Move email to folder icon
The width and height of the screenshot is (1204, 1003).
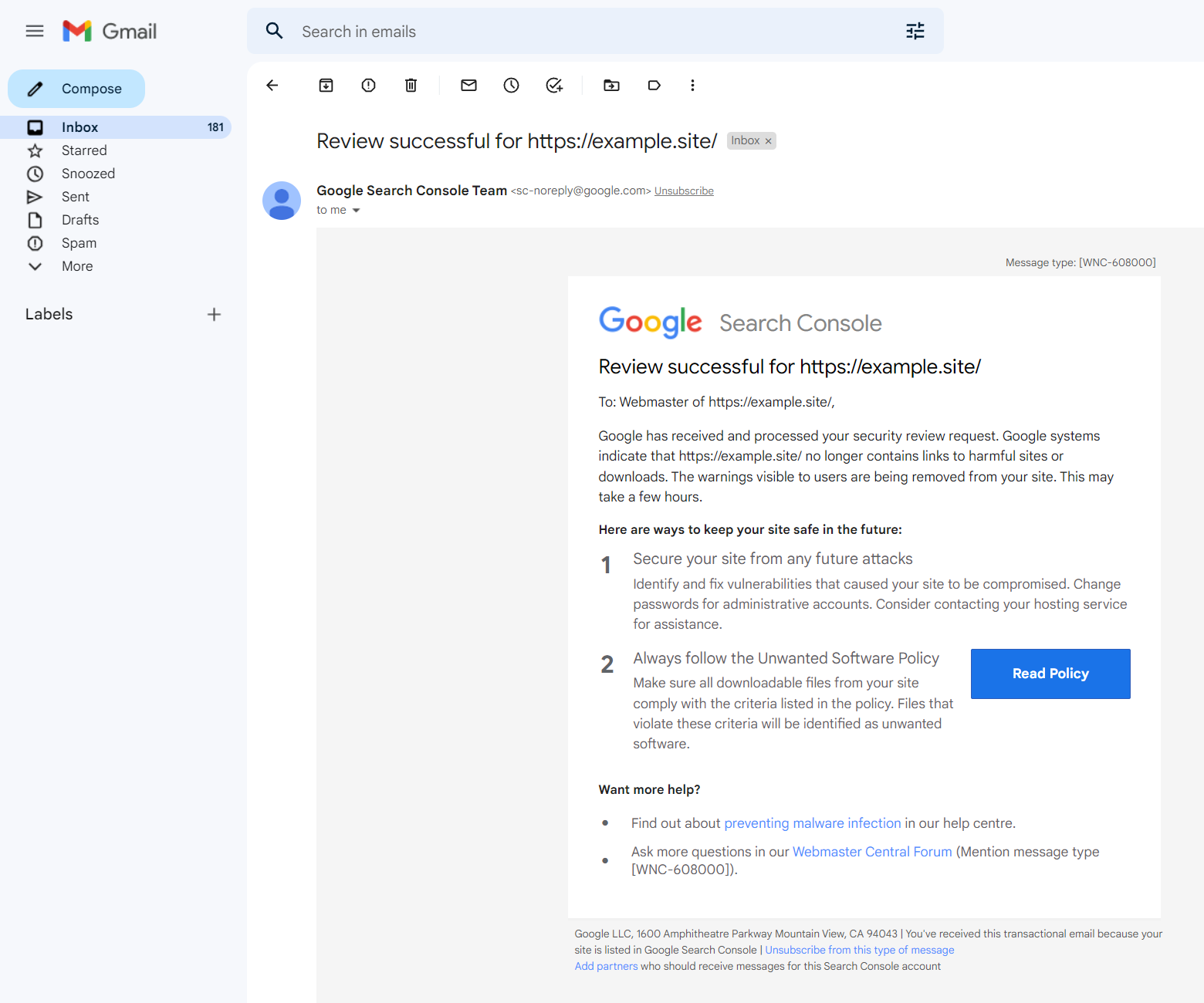click(611, 85)
